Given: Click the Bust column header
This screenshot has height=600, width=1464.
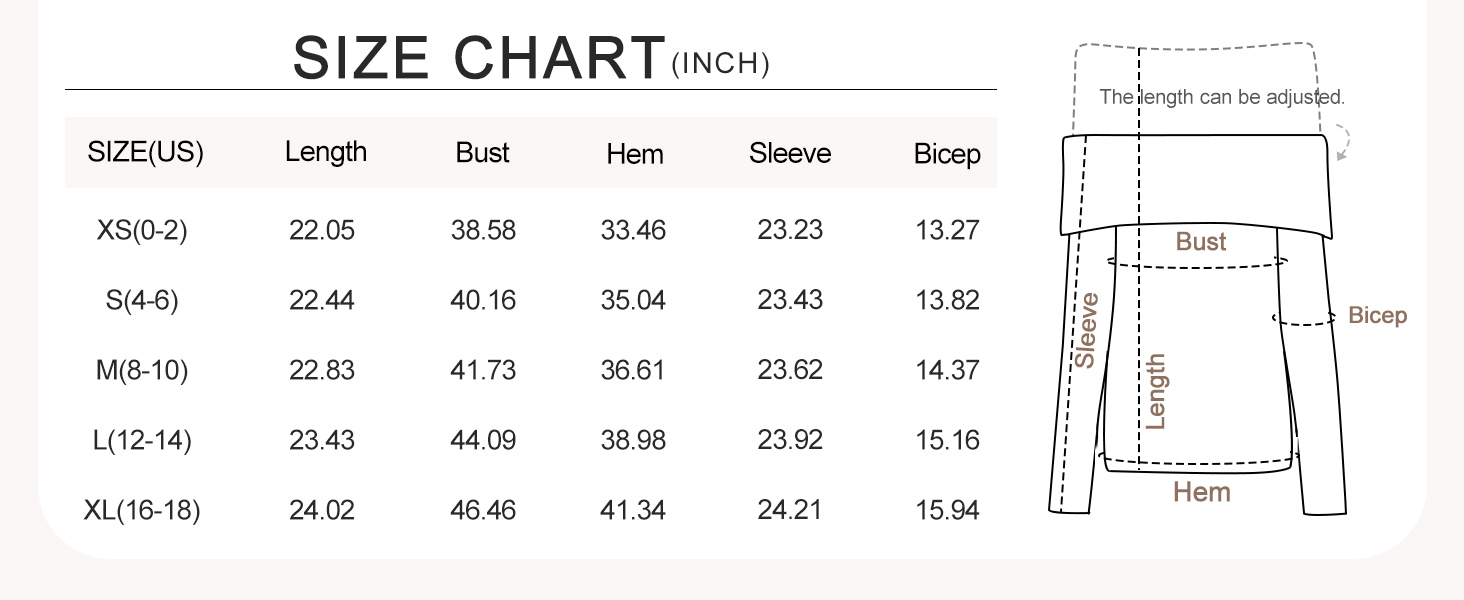Looking at the screenshot, I should point(483,153).
